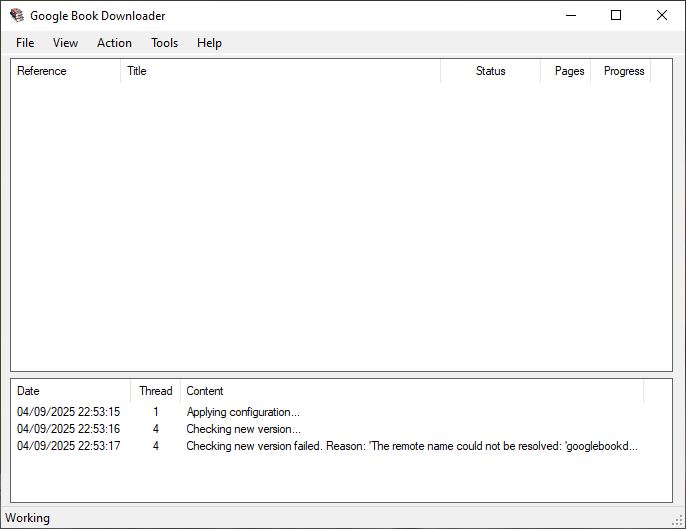
Task: Open the File menu
Action: 25,43
